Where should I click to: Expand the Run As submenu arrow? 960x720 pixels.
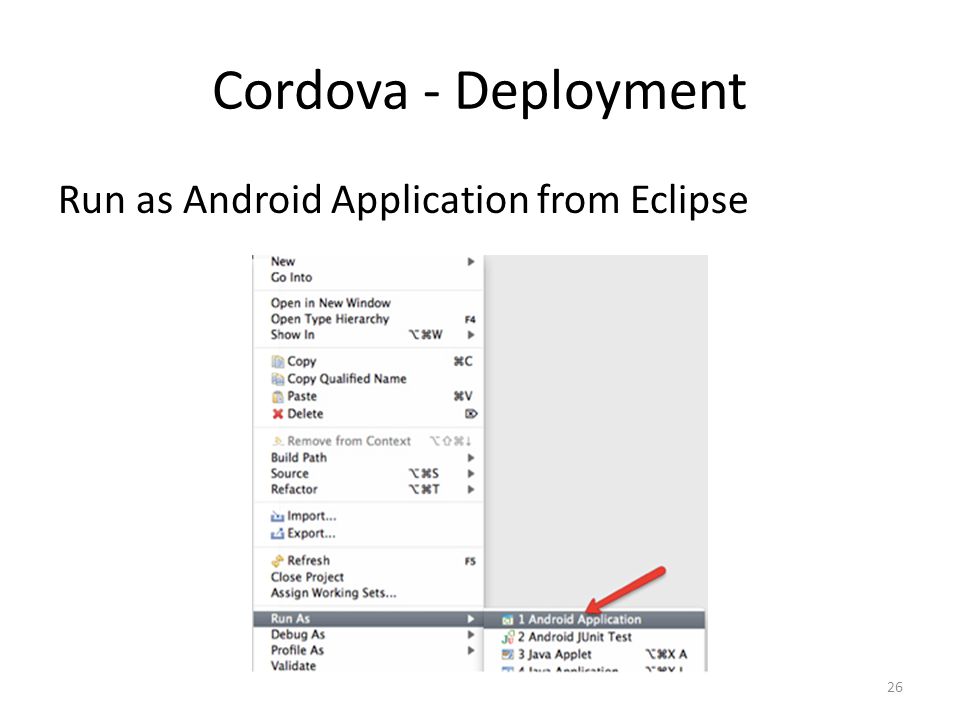click(471, 619)
